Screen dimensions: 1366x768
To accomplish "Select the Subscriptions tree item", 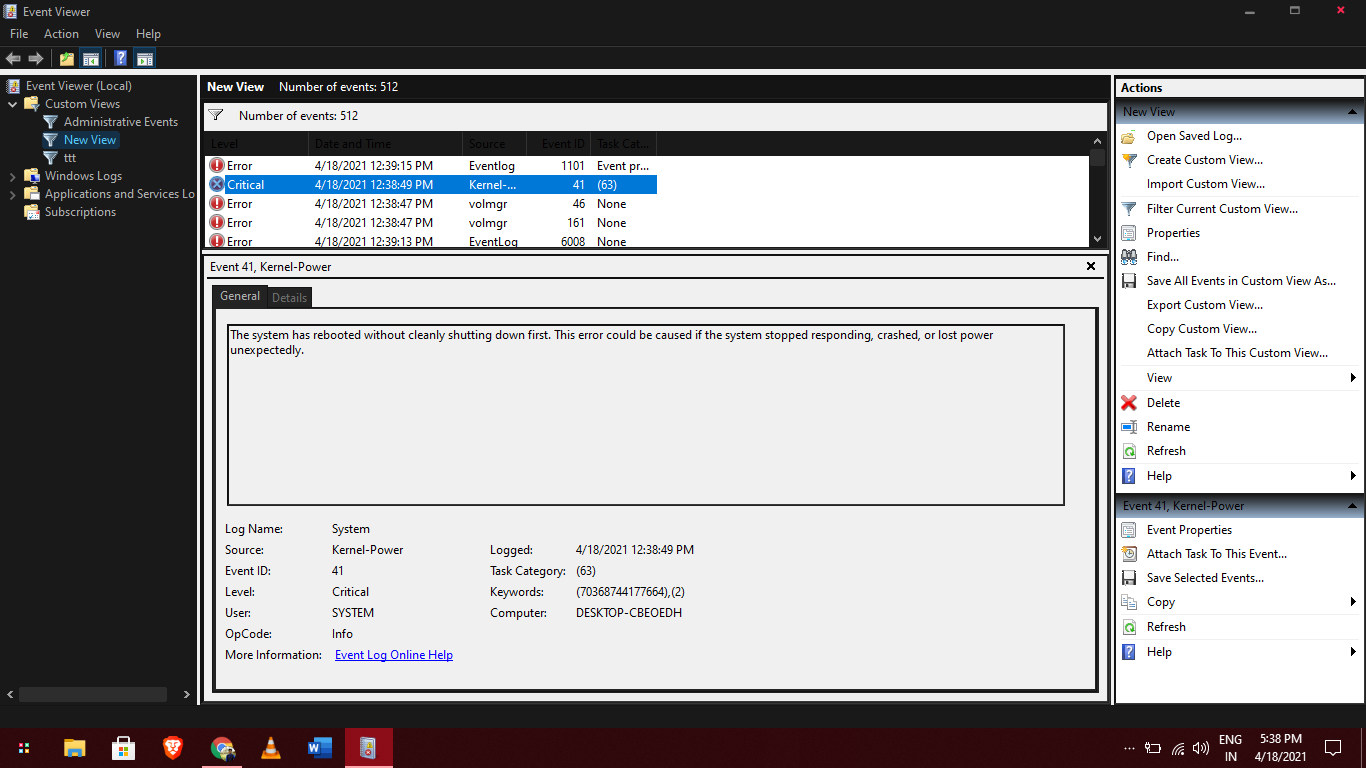I will [x=80, y=212].
